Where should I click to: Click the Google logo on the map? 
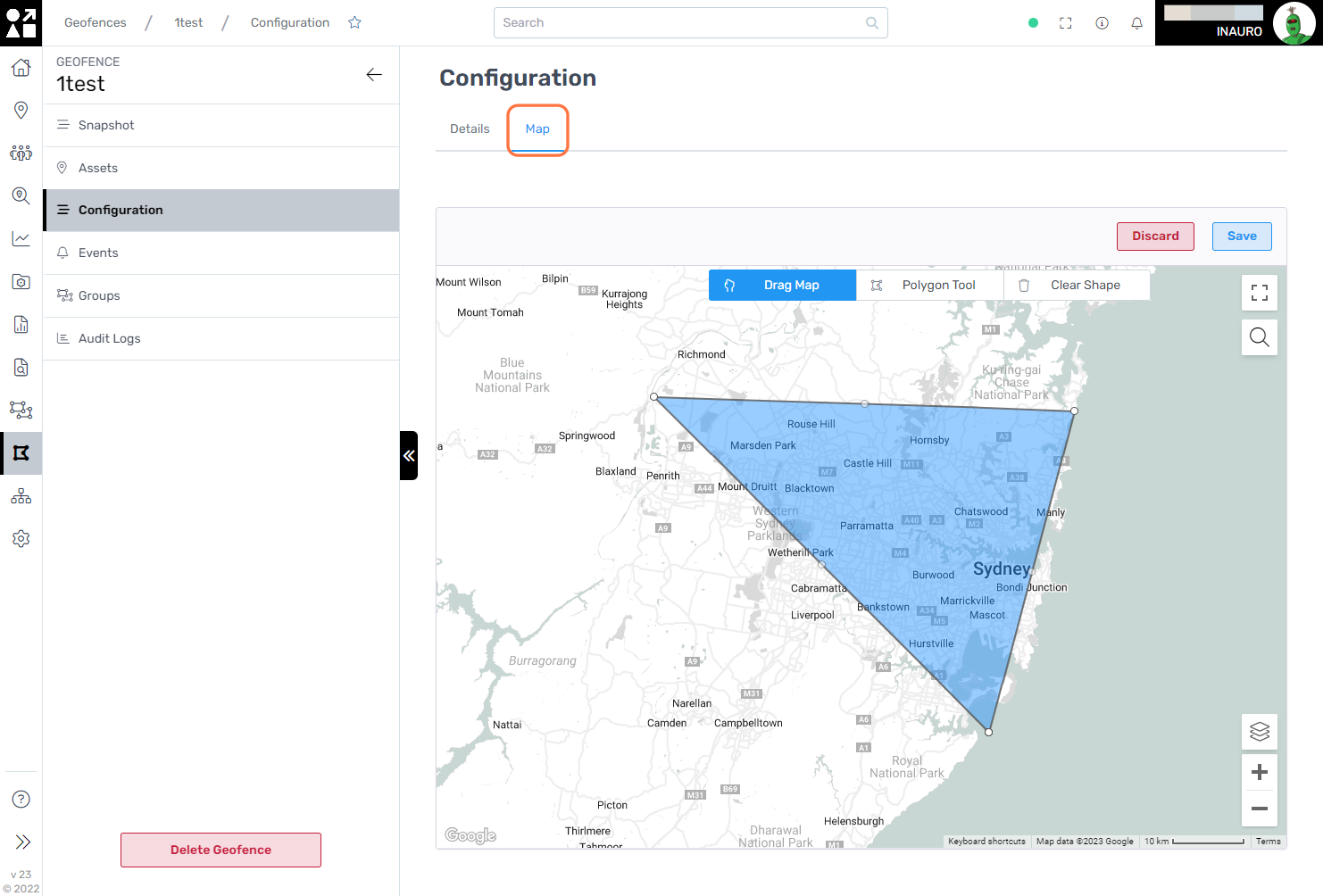470,835
